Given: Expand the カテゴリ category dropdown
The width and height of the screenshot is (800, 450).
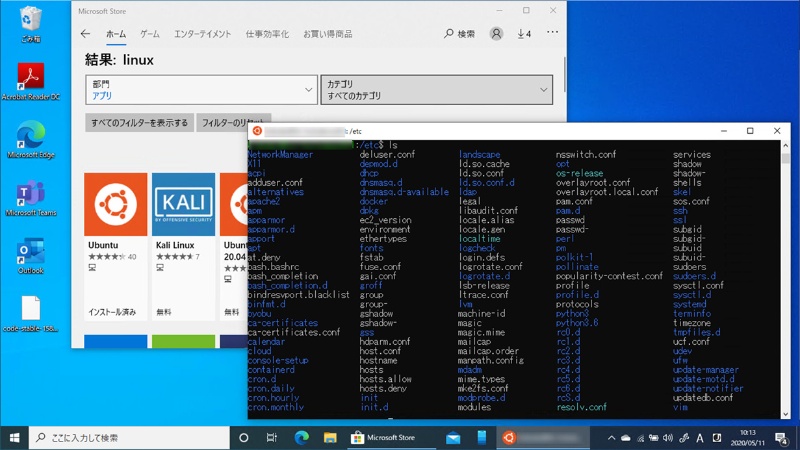Looking at the screenshot, I should click(436, 90).
